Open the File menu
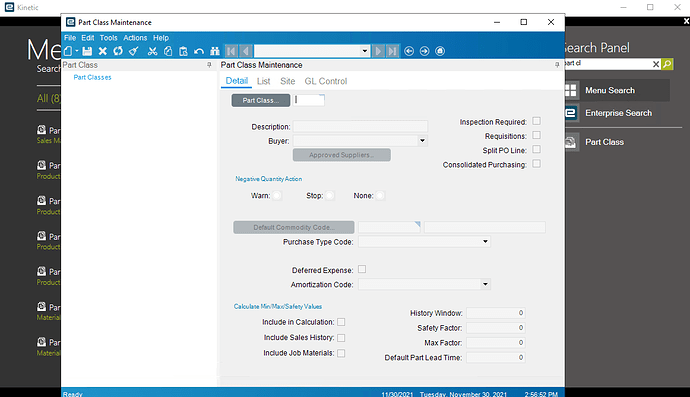The width and height of the screenshot is (690, 397). [70, 38]
